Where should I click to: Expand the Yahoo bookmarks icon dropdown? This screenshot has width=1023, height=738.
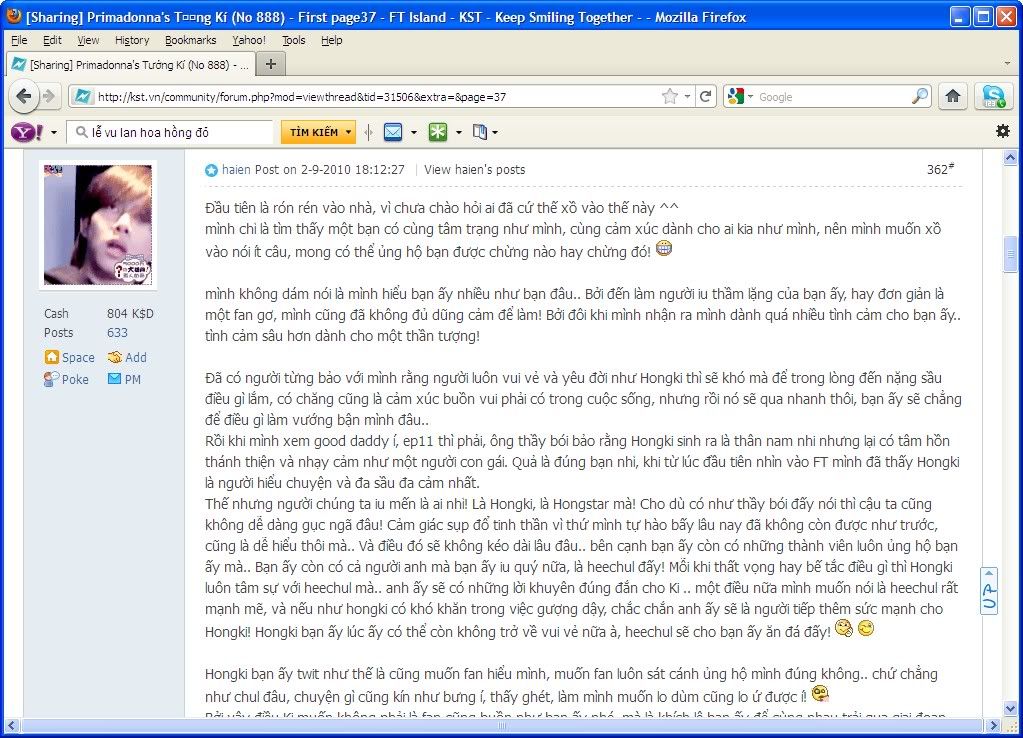pyautogui.click(x=495, y=132)
